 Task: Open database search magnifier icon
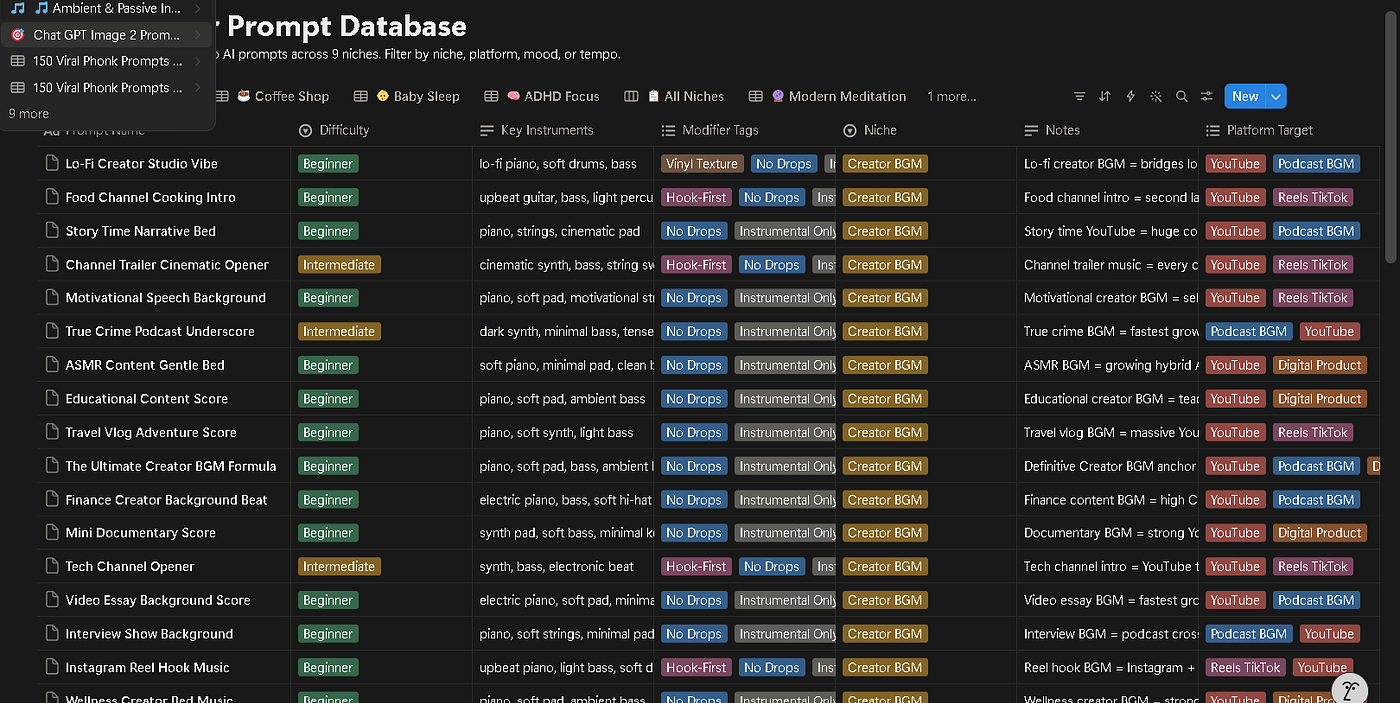click(x=1181, y=96)
